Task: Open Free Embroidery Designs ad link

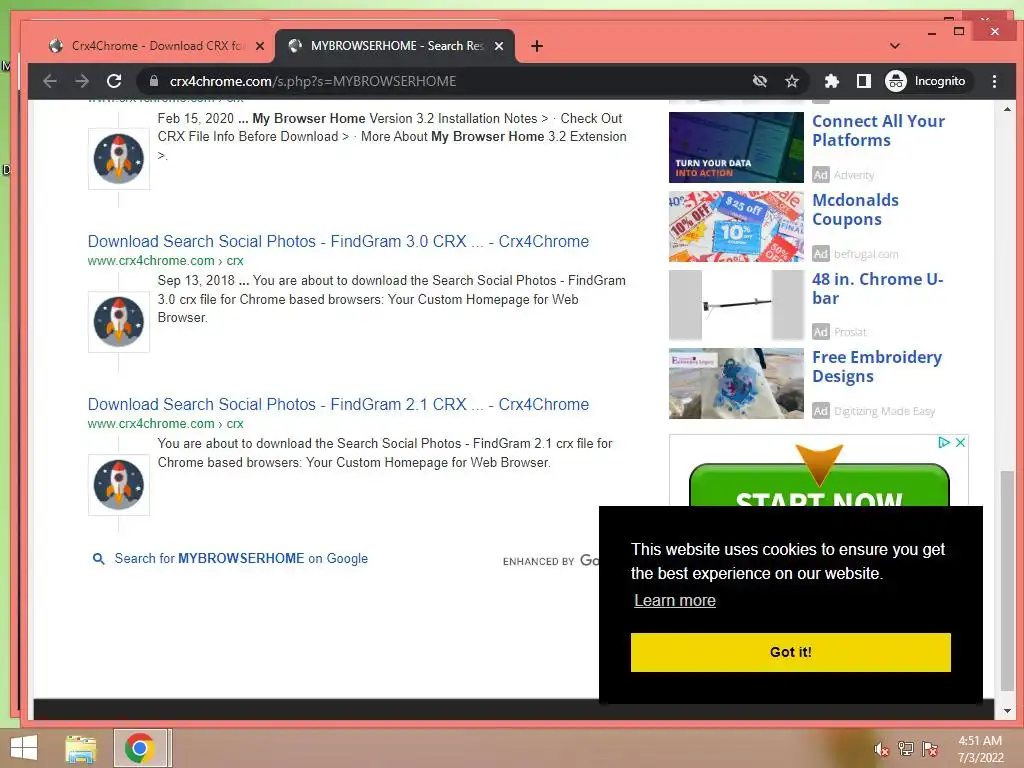Action: (x=876, y=366)
